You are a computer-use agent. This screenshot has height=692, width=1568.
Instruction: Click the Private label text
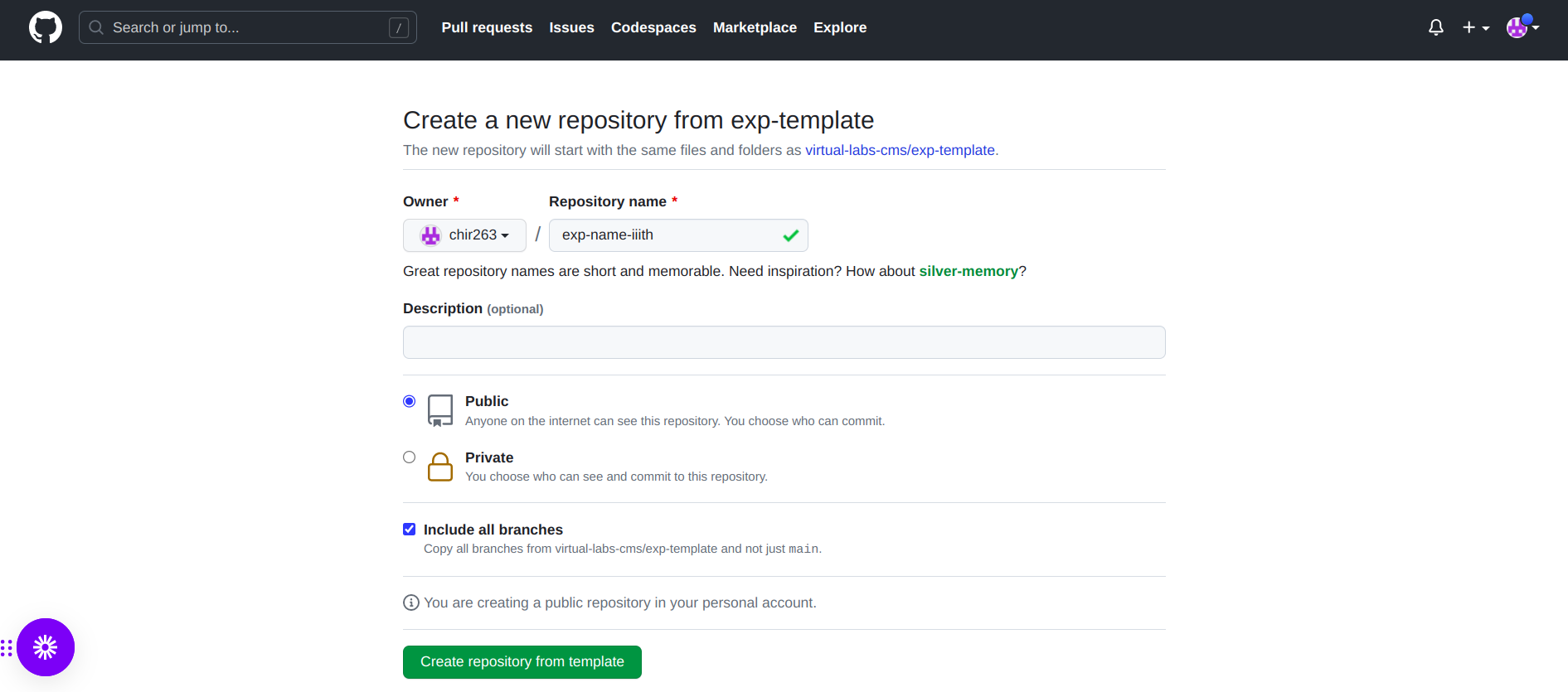[x=489, y=457]
